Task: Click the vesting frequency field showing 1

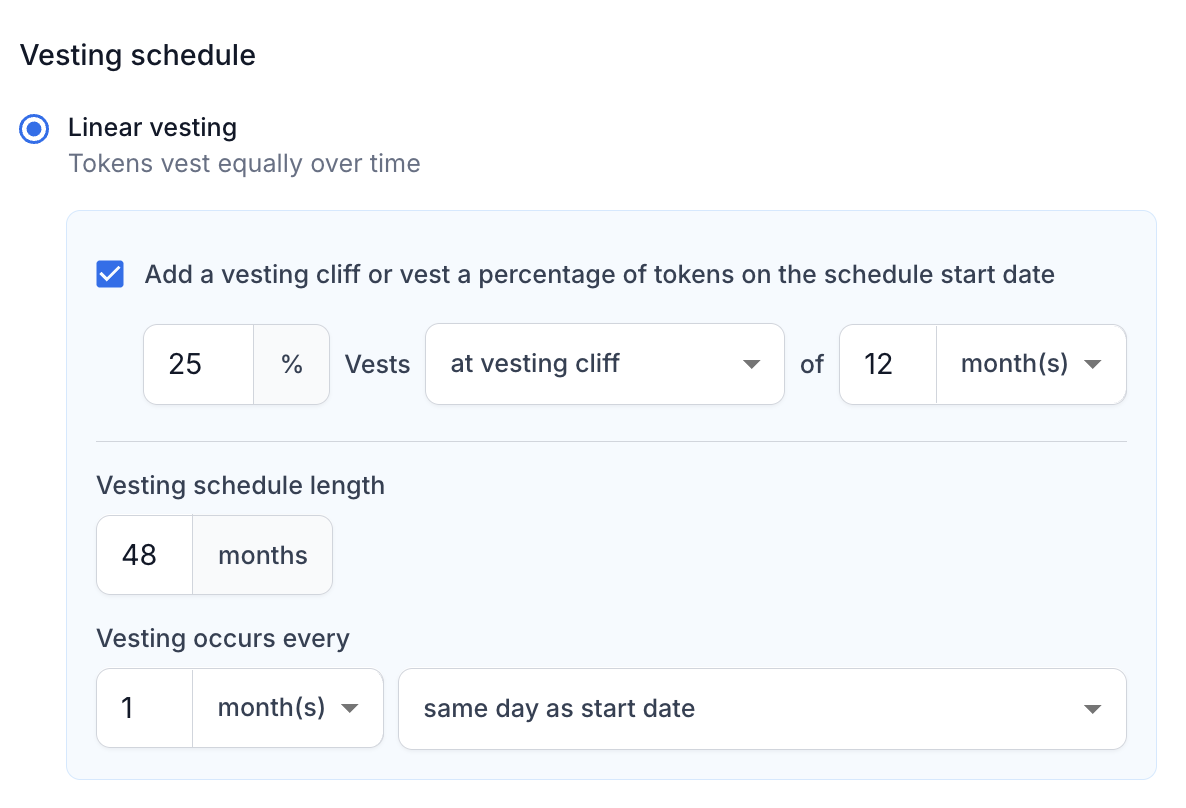Action: coord(145,708)
